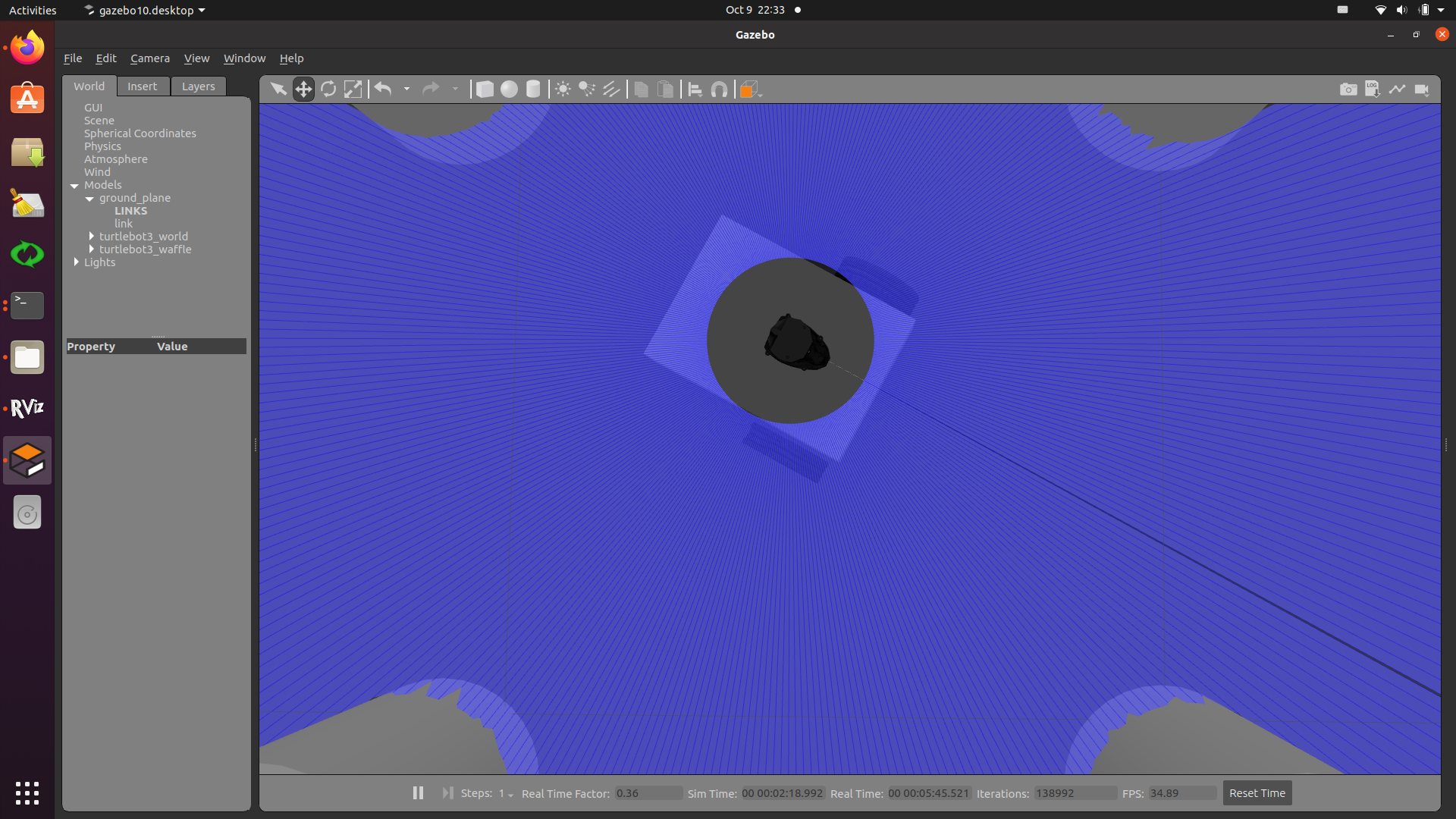
Task: Pause the simulation
Action: tap(418, 792)
